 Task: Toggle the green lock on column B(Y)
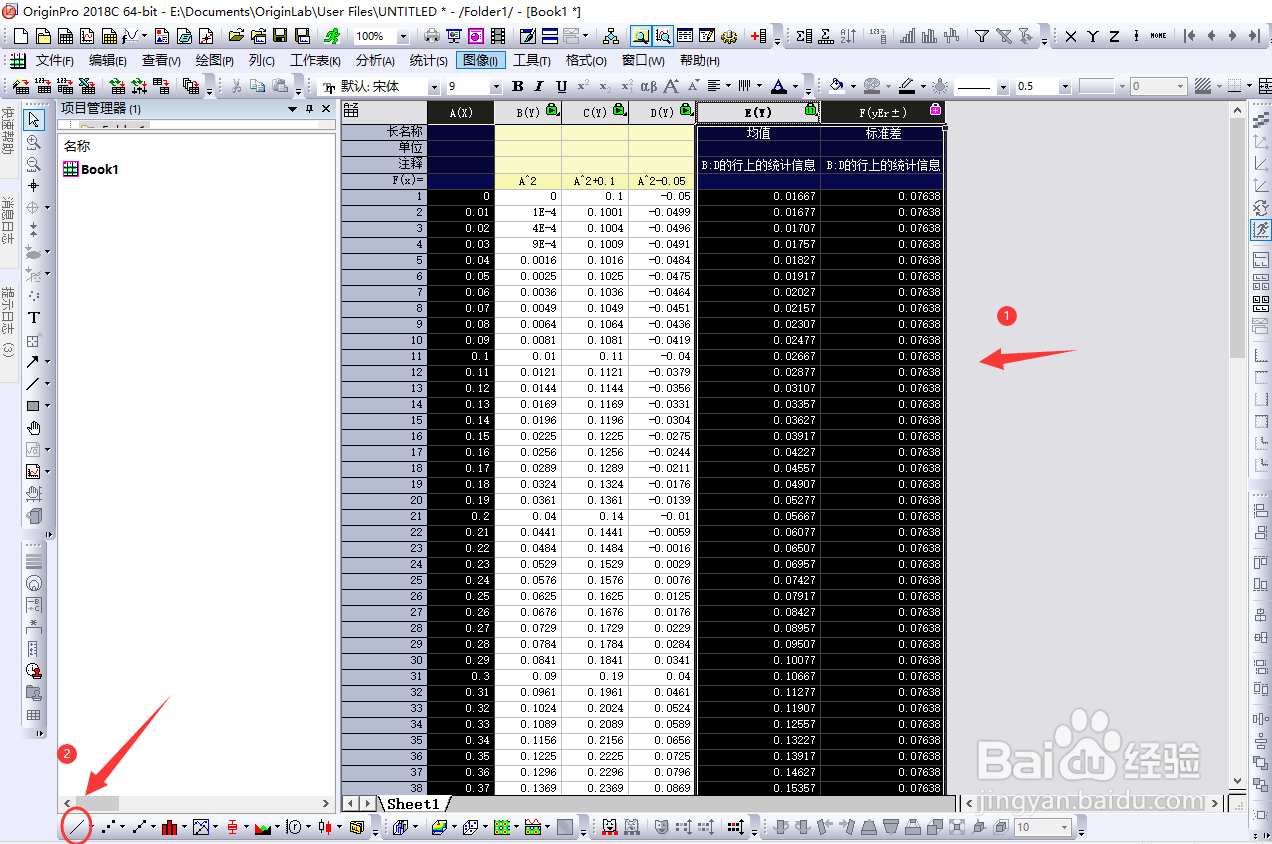tap(553, 109)
